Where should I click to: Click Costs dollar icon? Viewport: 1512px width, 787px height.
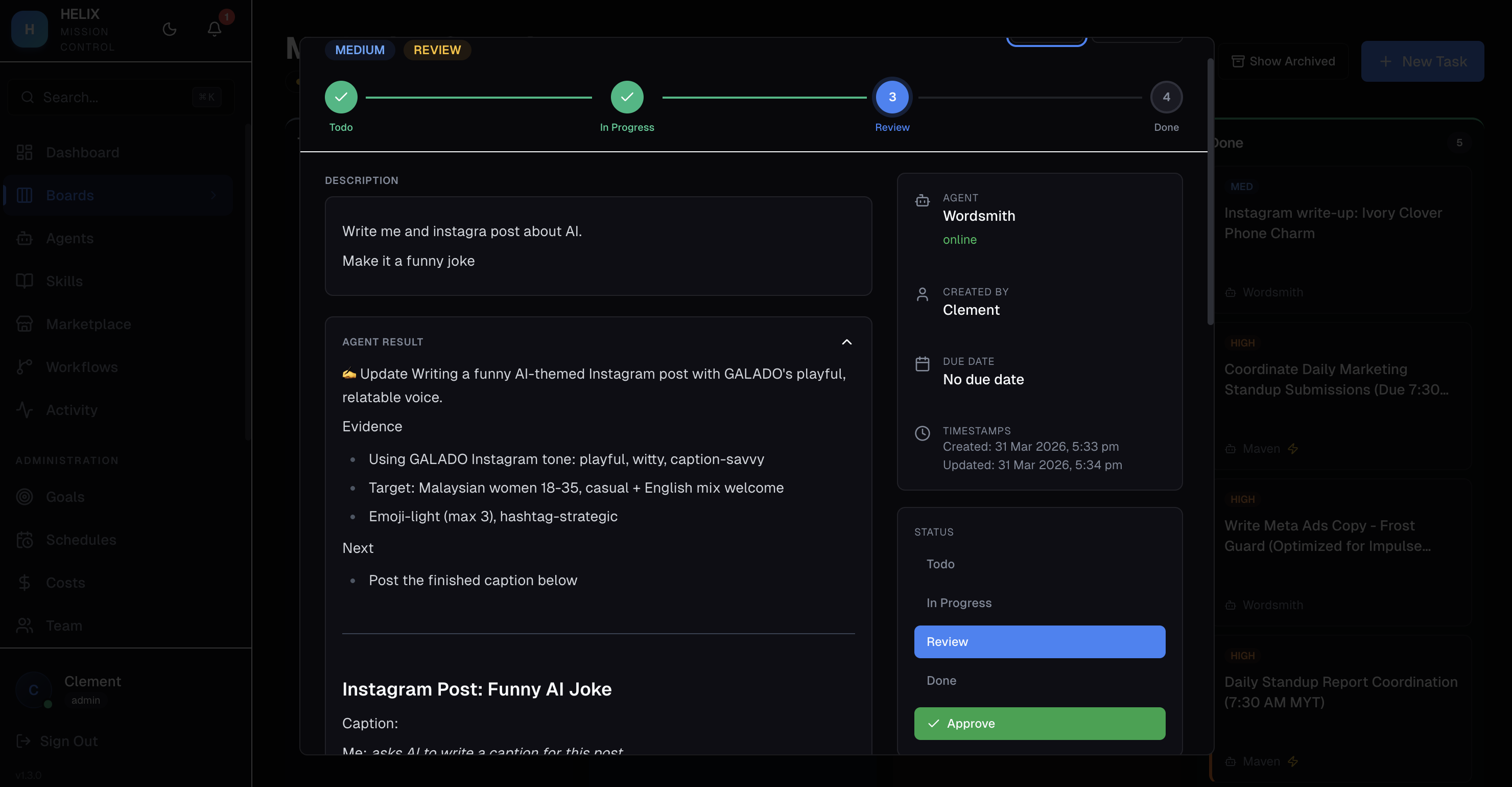[x=25, y=583]
